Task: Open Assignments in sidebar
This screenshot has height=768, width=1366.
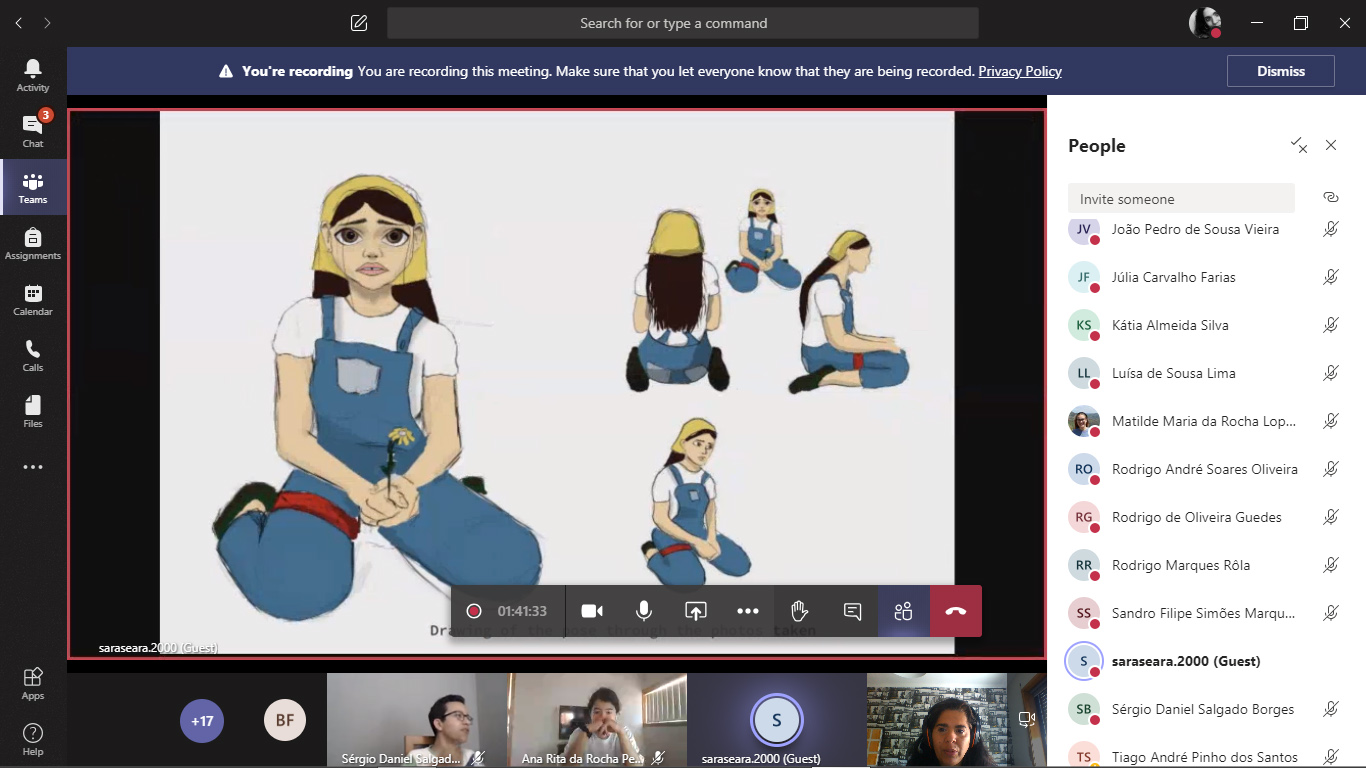Action: 33,243
